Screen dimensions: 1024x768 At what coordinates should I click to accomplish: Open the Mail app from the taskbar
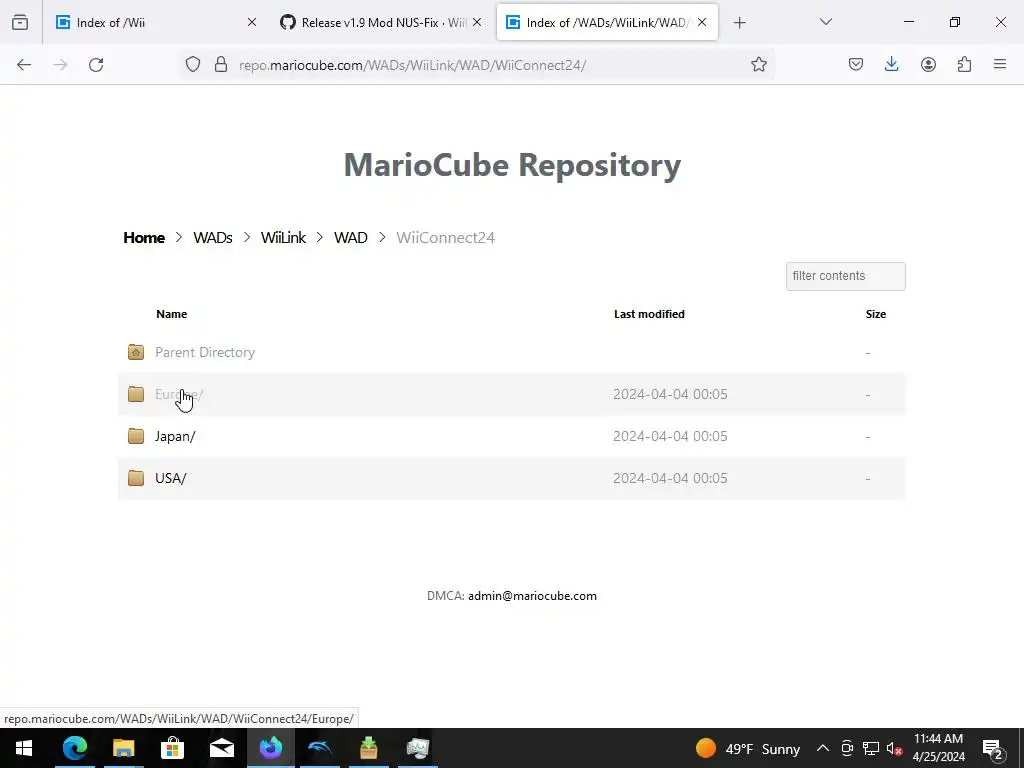pos(221,748)
